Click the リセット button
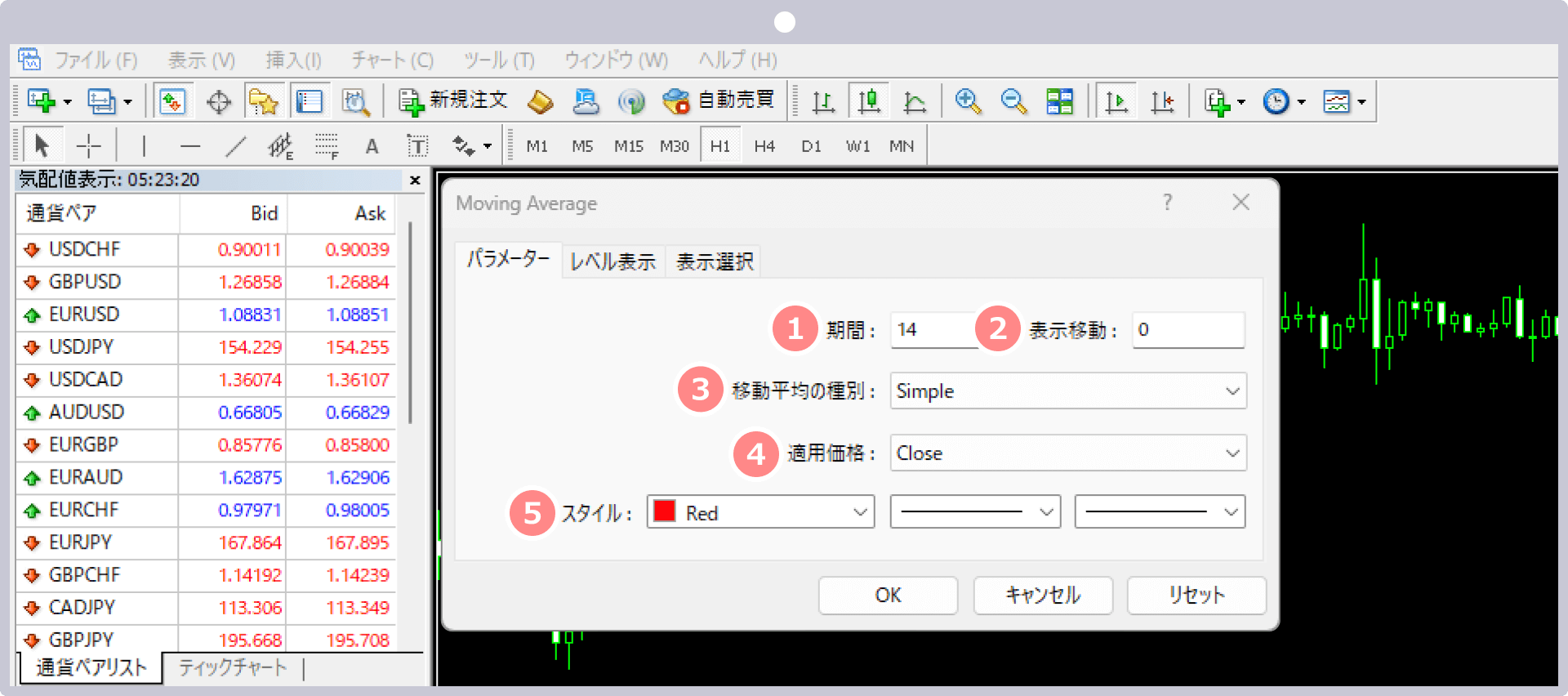The width and height of the screenshot is (1568, 696). (1196, 596)
